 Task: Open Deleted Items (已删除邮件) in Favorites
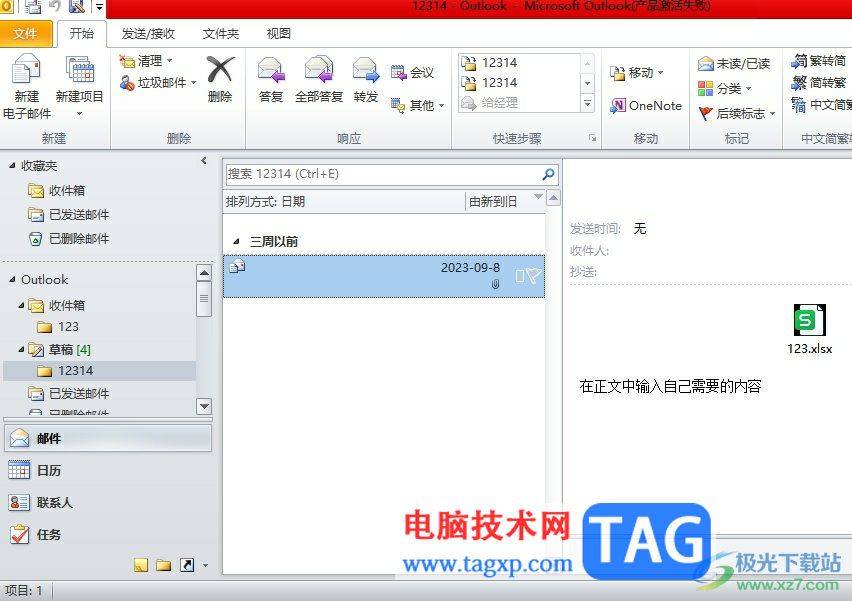point(68,239)
